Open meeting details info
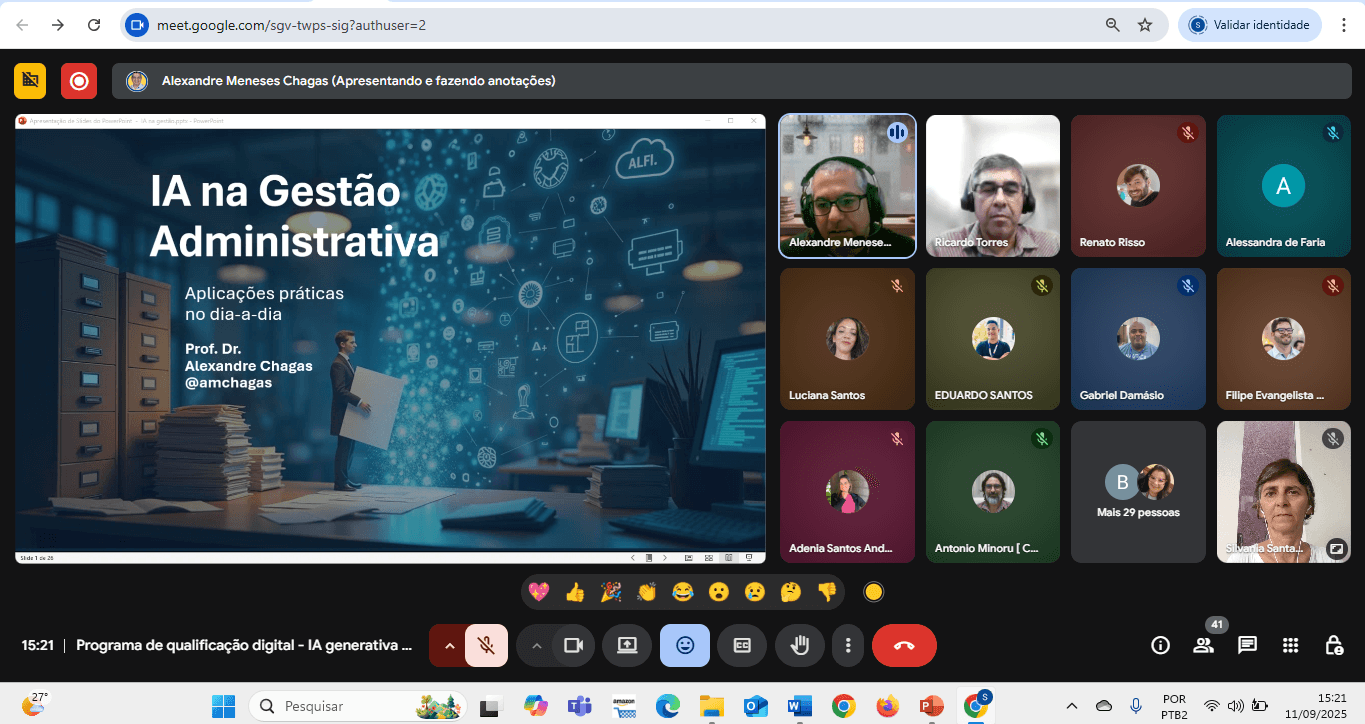Image resolution: width=1365 pixels, height=724 pixels. (1160, 645)
